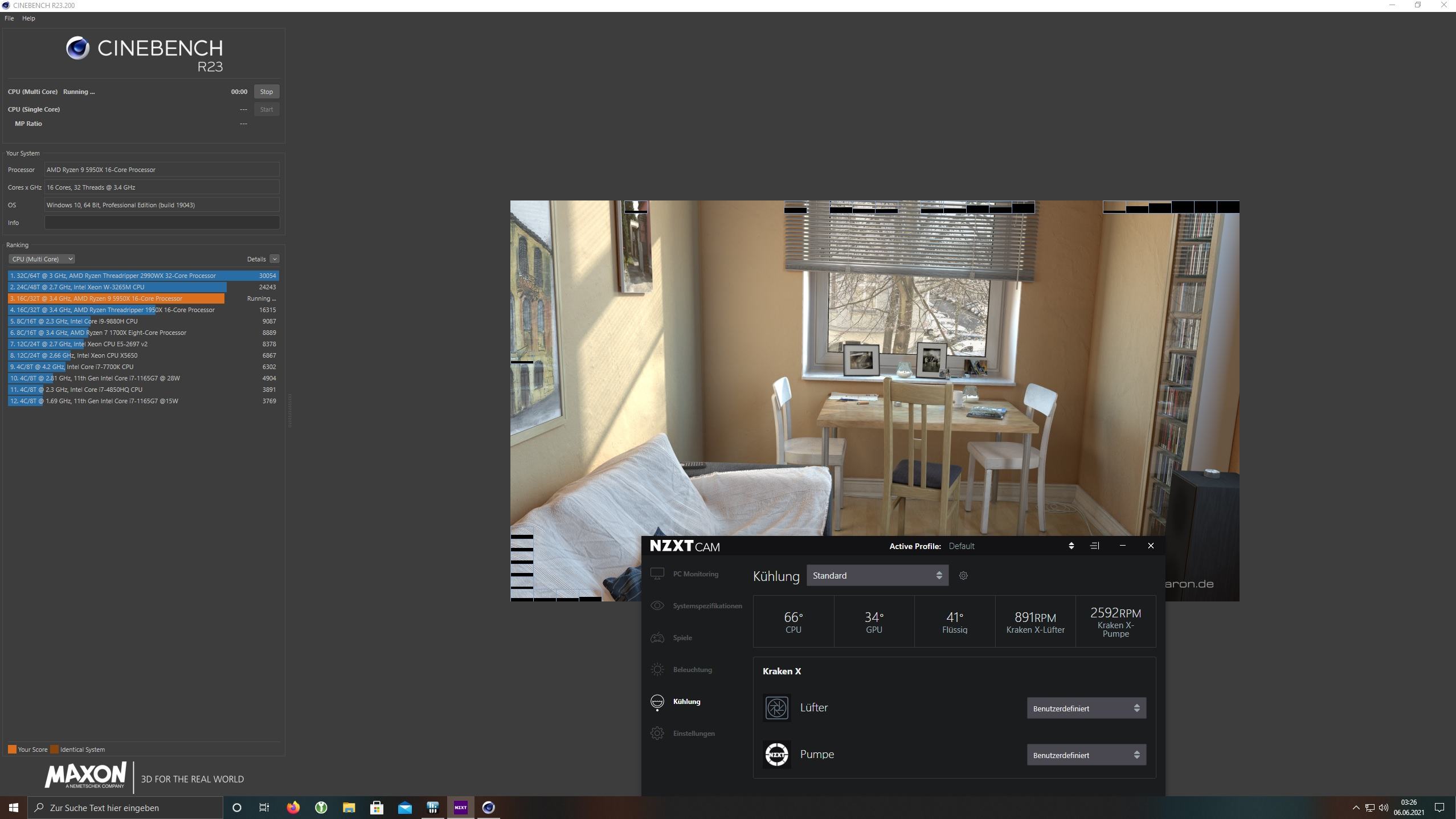1456x819 pixels.
Task: Open notification center icon
Action: (x=1439, y=808)
